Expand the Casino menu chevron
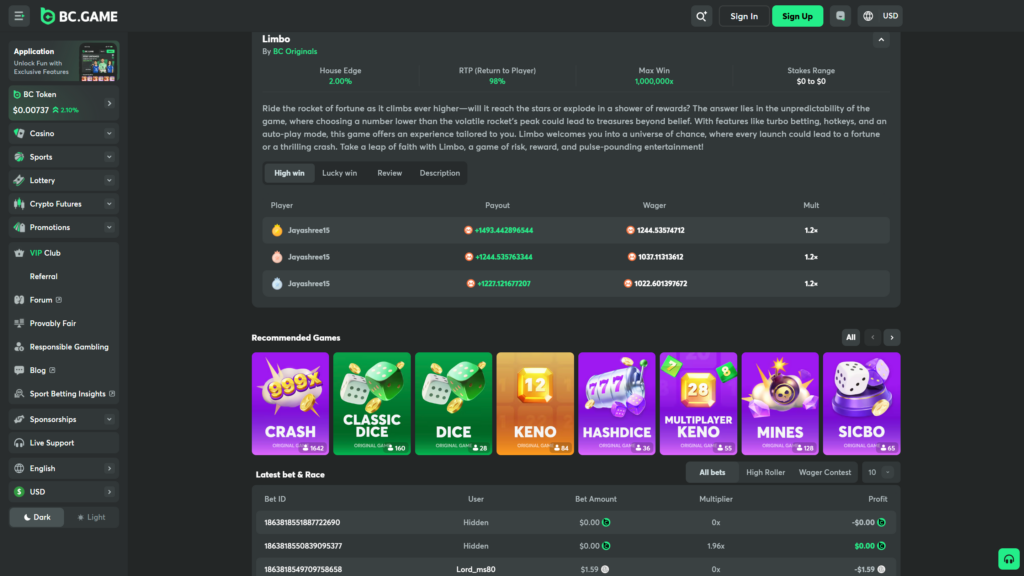The width and height of the screenshot is (1024, 576). pyautogui.click(x=109, y=133)
